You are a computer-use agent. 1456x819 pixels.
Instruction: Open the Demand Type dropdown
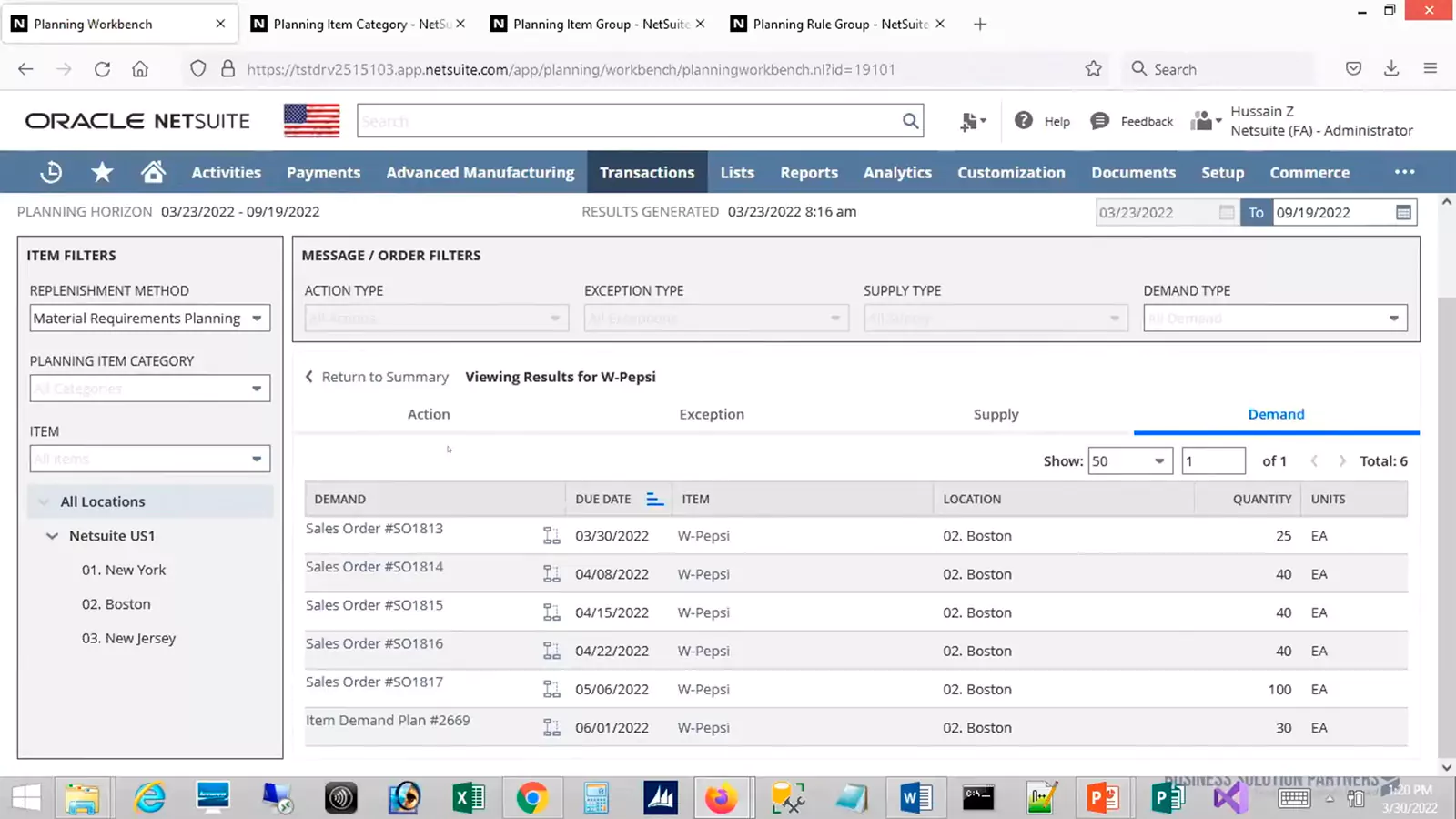click(x=1275, y=318)
